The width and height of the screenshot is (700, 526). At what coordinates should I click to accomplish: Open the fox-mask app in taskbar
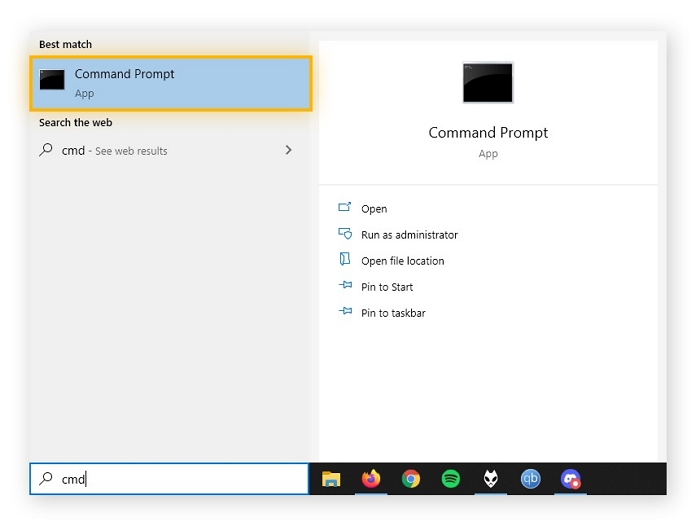tap(491, 479)
